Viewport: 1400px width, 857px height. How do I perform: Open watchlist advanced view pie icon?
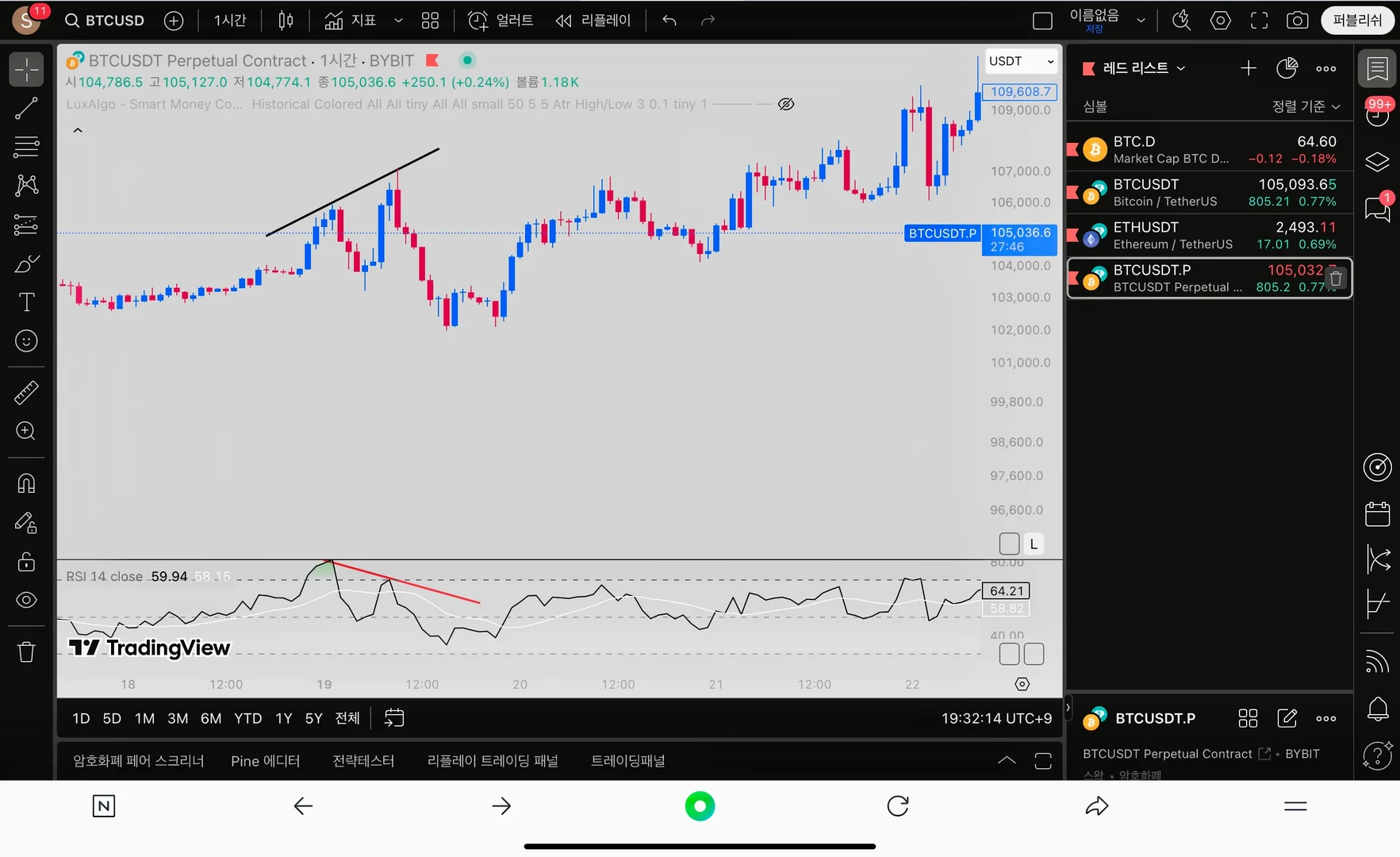[x=1287, y=68]
